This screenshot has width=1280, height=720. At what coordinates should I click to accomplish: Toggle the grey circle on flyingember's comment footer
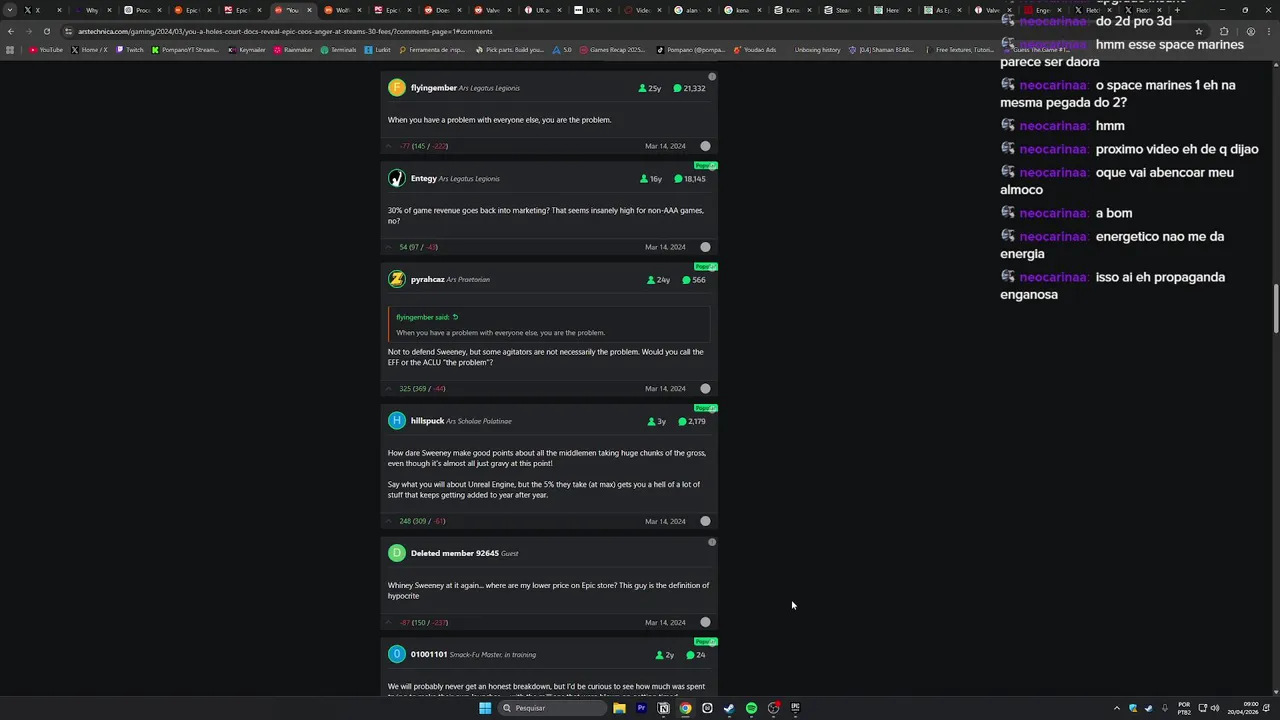pyautogui.click(x=705, y=146)
